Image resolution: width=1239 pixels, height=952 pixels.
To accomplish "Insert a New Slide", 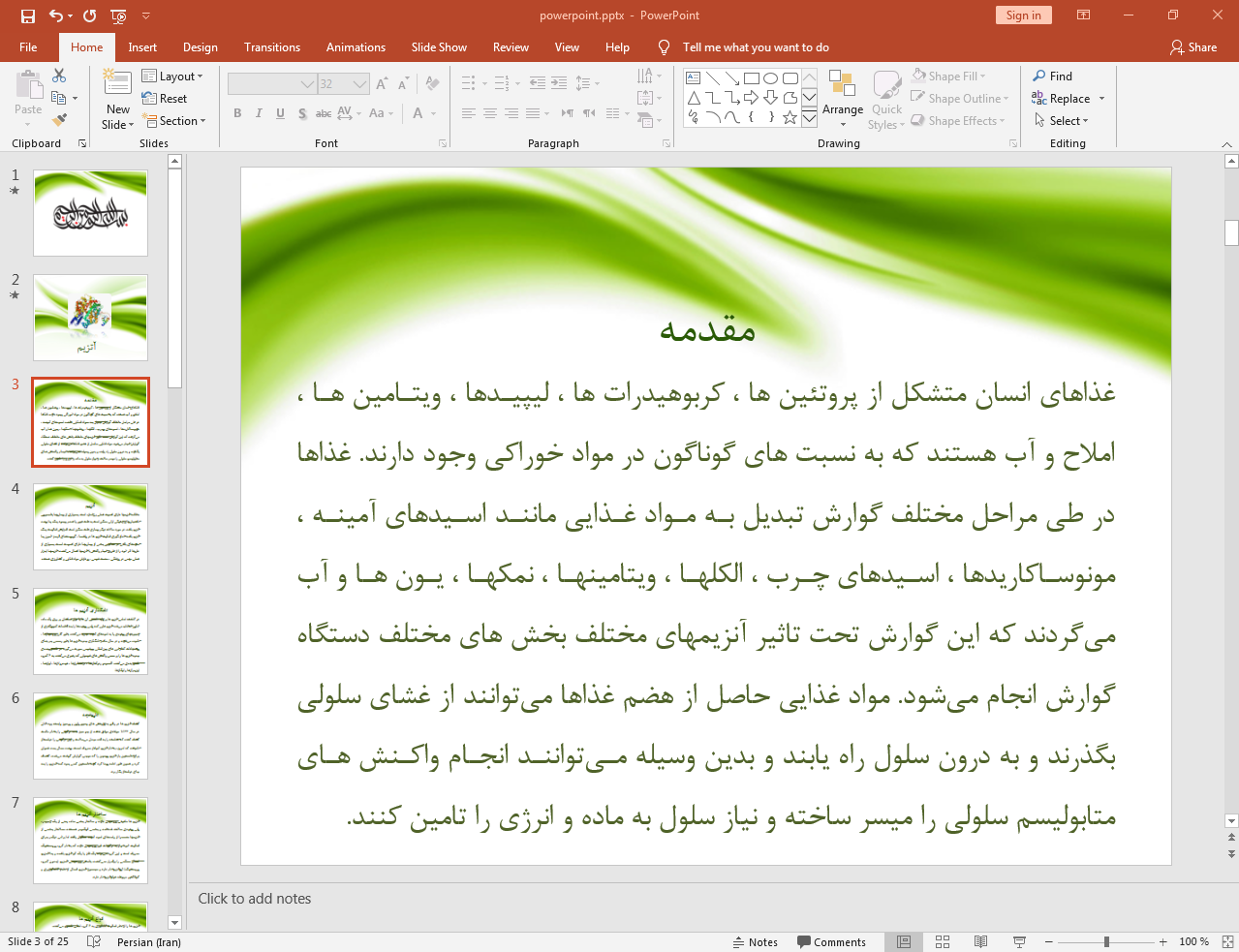I will pyautogui.click(x=118, y=100).
